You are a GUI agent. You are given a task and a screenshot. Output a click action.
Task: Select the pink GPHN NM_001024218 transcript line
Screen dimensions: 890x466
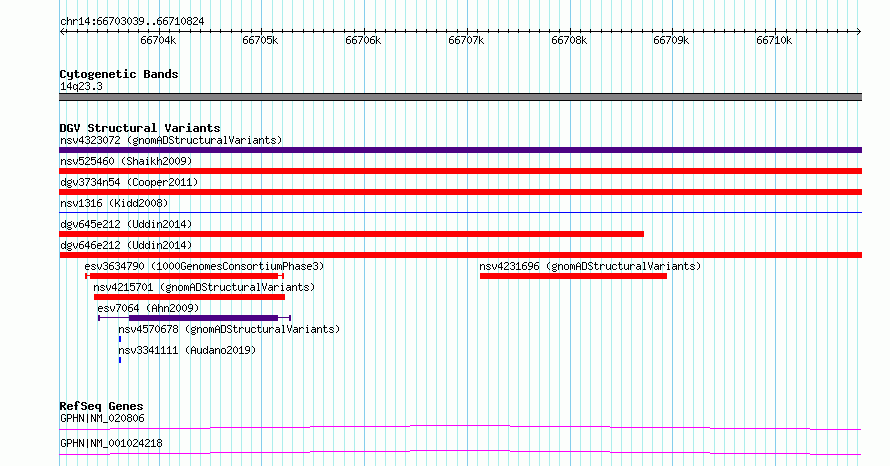[460, 452]
